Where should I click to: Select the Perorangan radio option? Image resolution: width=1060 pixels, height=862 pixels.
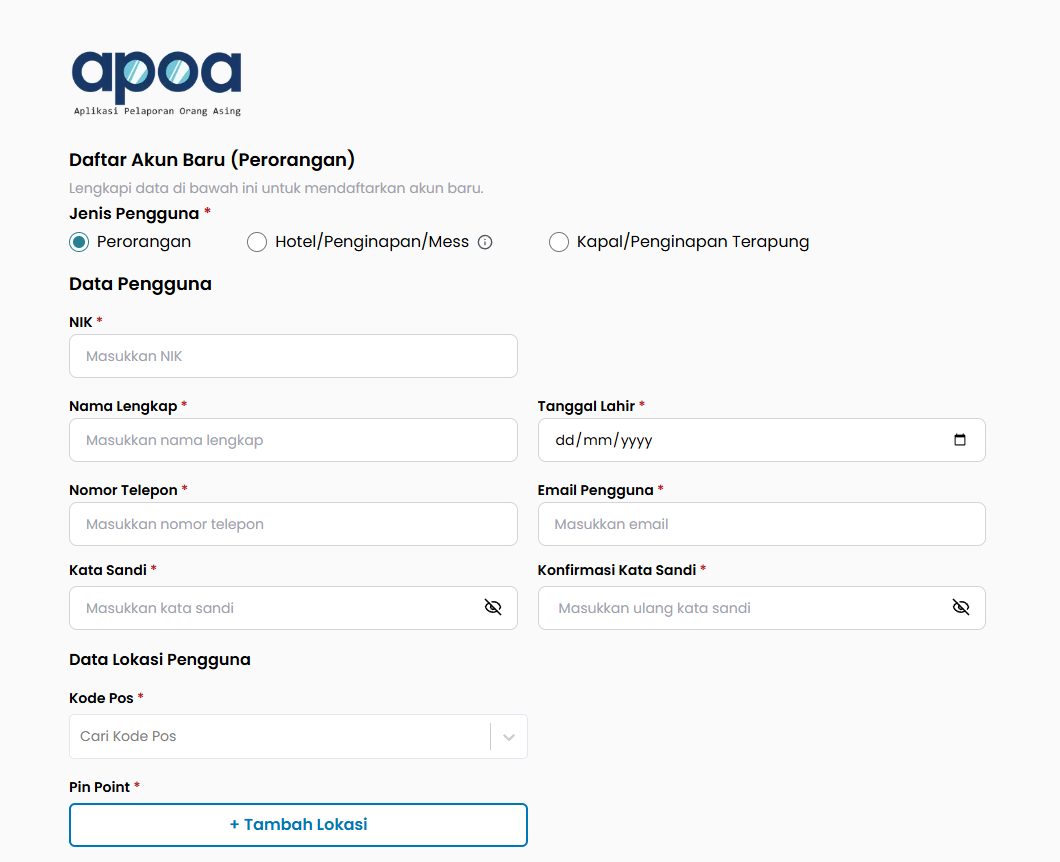tap(79, 242)
